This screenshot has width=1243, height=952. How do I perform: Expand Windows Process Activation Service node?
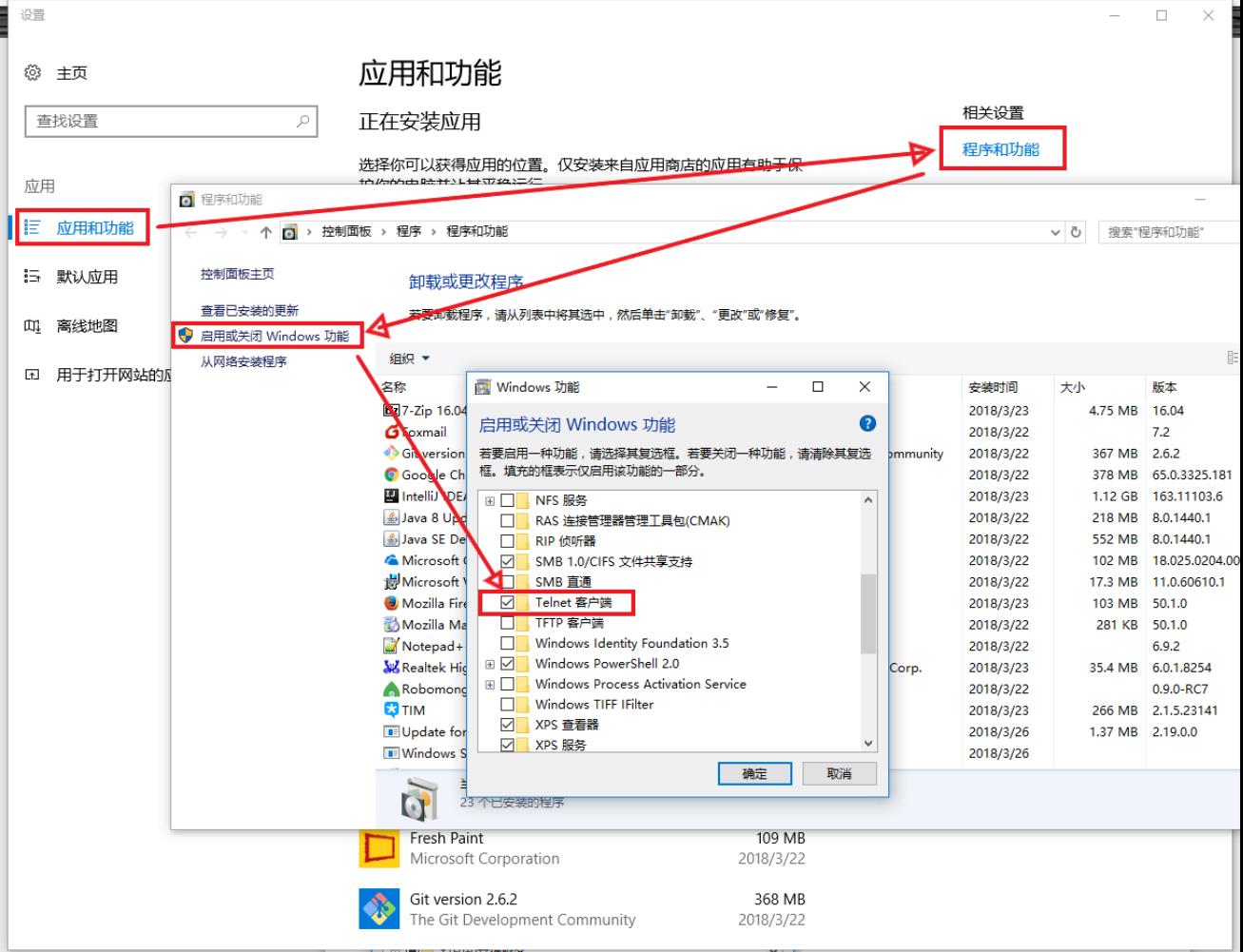(490, 685)
